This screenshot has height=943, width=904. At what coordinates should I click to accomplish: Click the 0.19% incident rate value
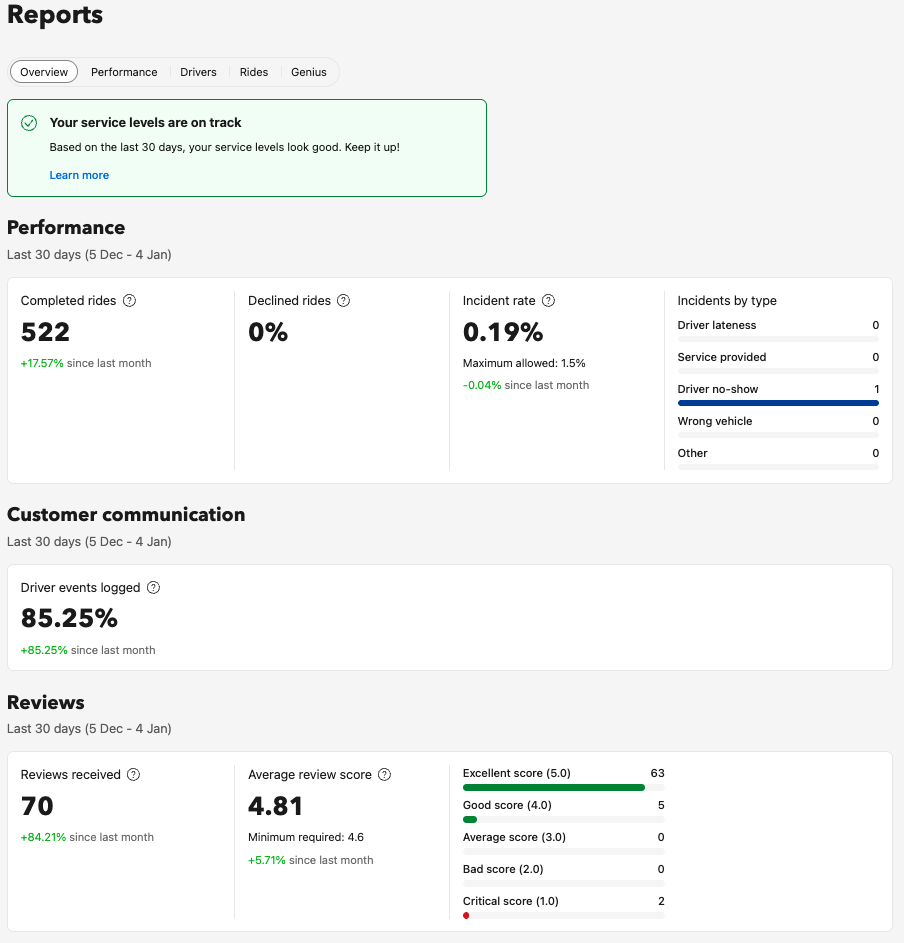(503, 332)
